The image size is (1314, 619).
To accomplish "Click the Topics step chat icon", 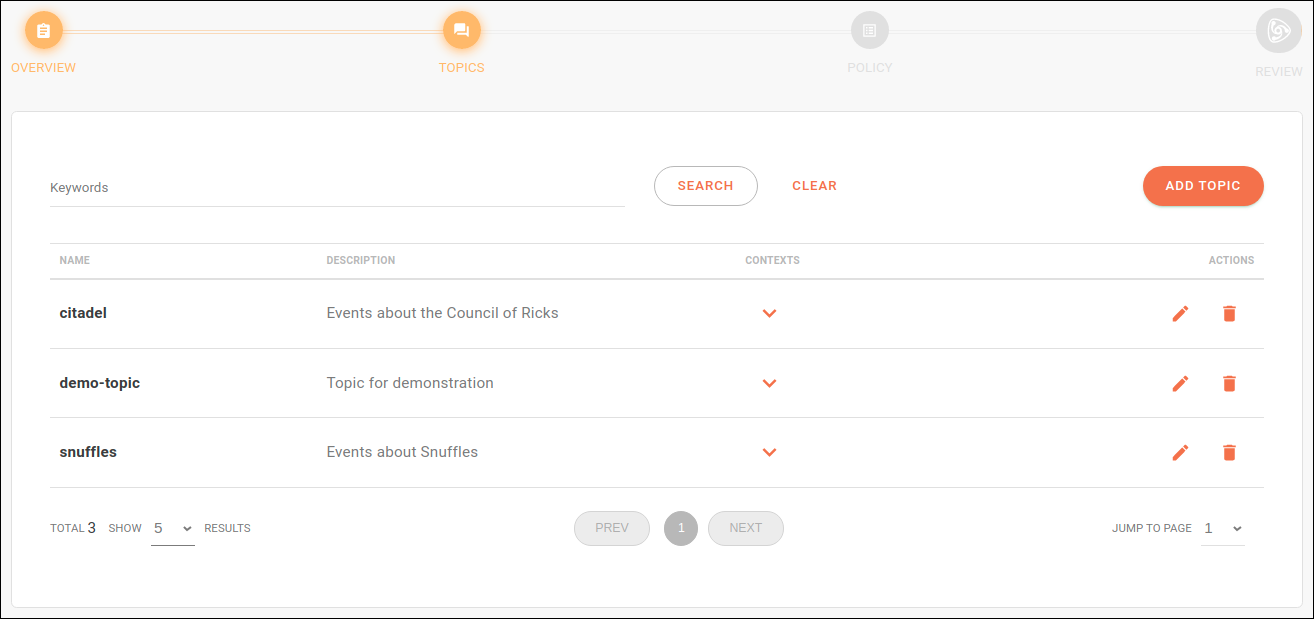I will pyautogui.click(x=462, y=30).
